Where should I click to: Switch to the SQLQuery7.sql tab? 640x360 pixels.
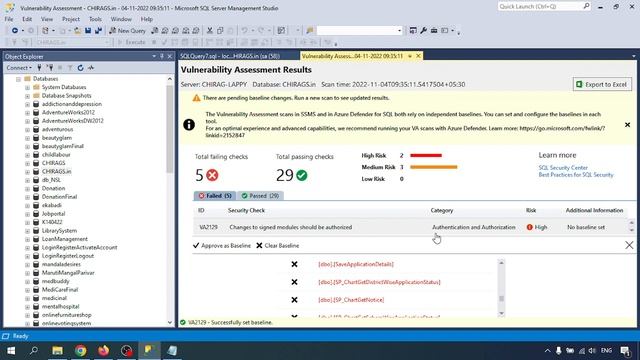click(x=229, y=56)
